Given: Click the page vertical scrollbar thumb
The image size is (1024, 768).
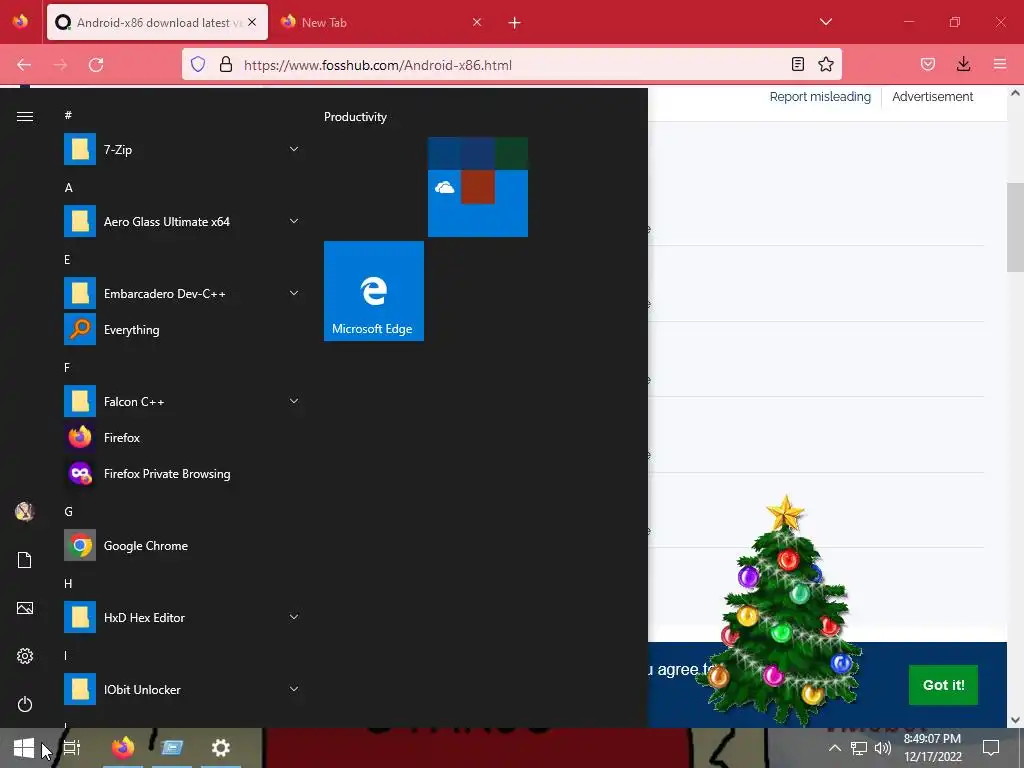Looking at the screenshot, I should tap(1015, 227).
